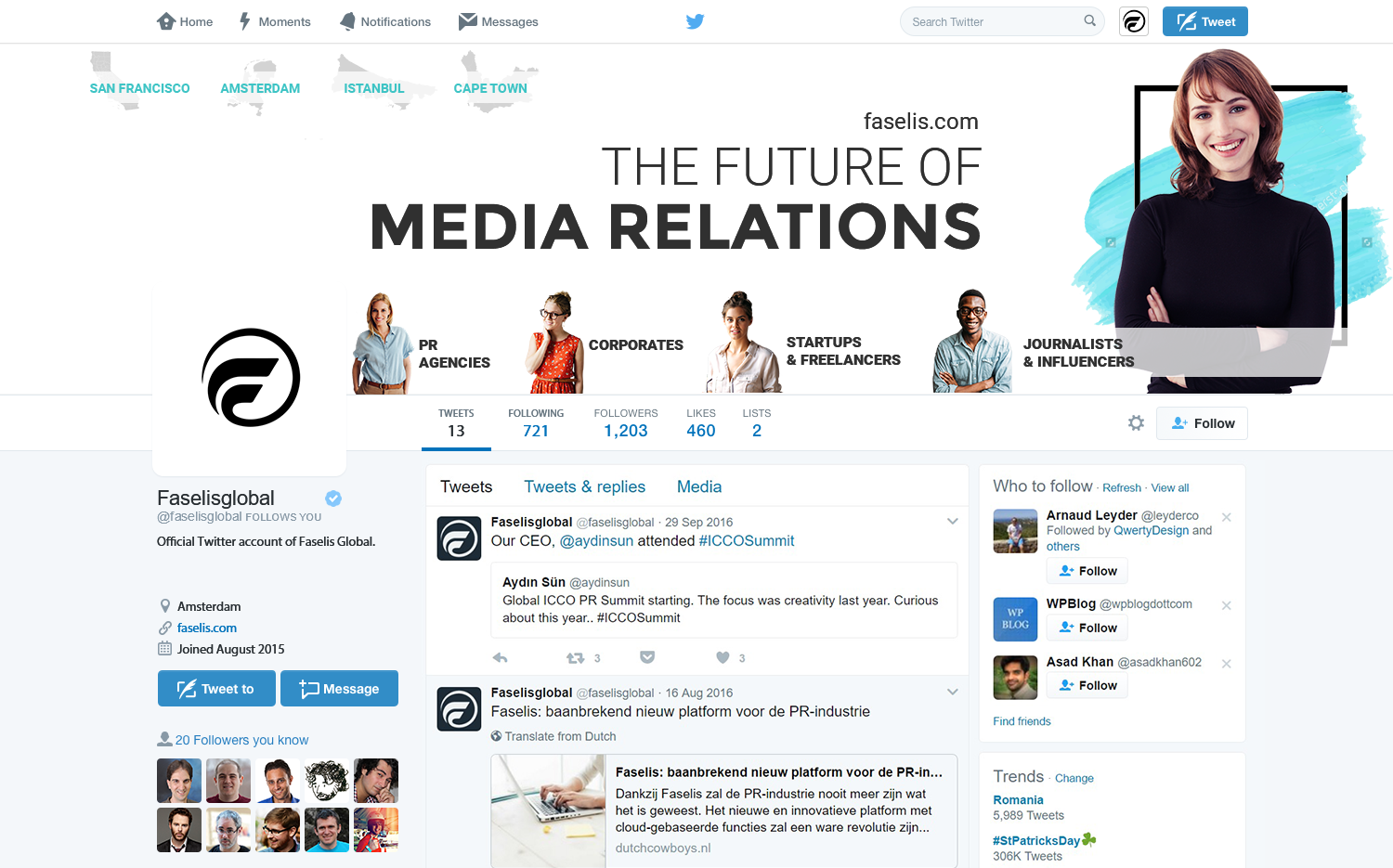Open the profile gear settings menu

pos(1136,423)
